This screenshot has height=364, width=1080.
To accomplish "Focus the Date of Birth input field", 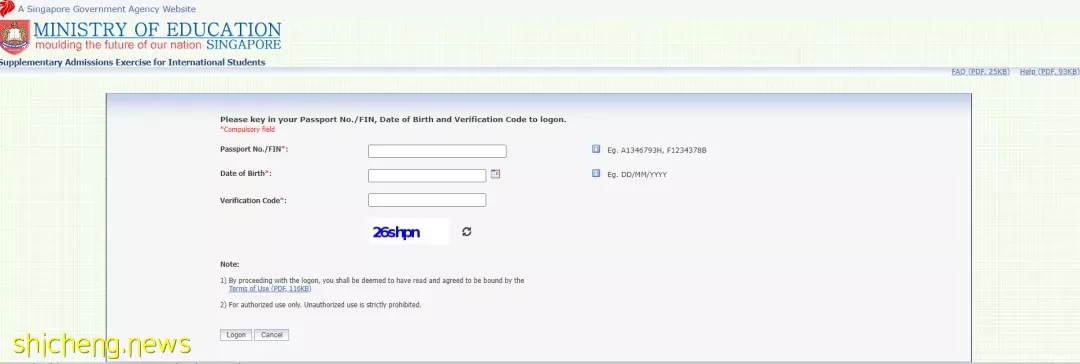I will [427, 176].
